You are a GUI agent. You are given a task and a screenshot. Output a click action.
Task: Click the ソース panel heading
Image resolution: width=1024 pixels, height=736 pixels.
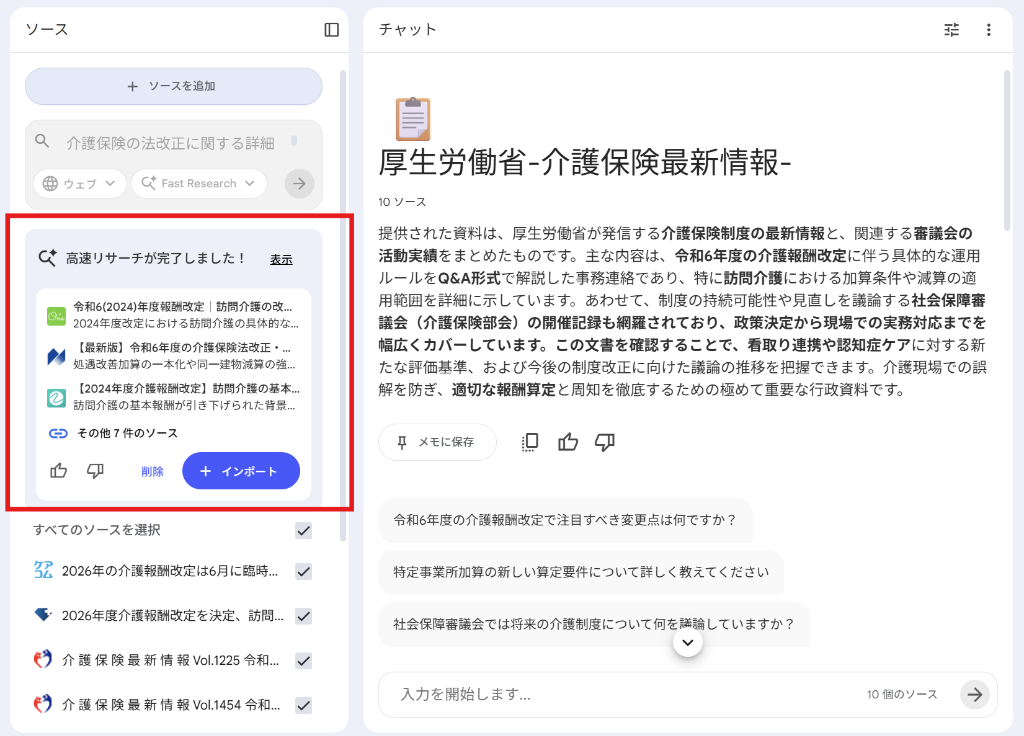pos(46,29)
